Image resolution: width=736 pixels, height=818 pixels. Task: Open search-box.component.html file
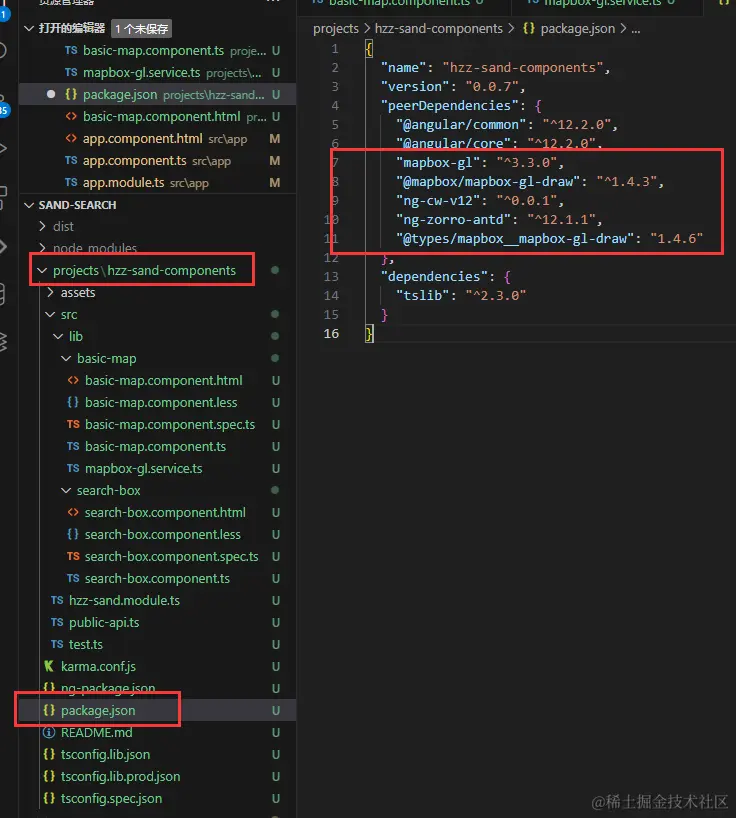(x=157, y=513)
